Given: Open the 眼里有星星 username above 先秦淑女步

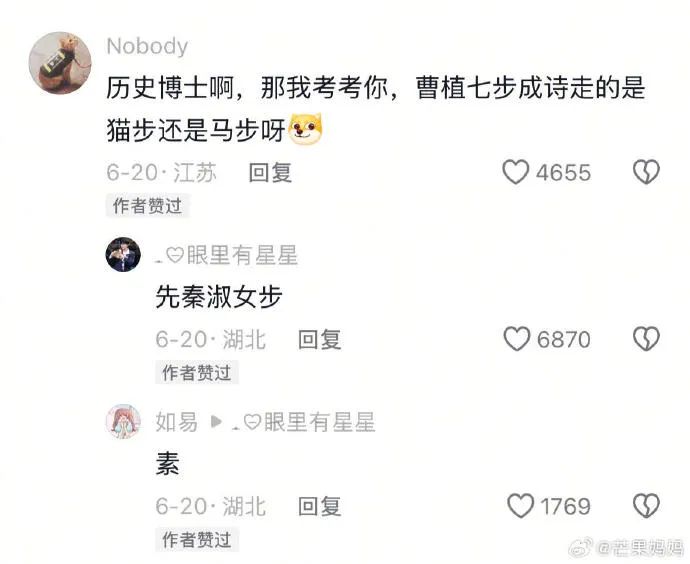Looking at the screenshot, I should tap(227, 255).
